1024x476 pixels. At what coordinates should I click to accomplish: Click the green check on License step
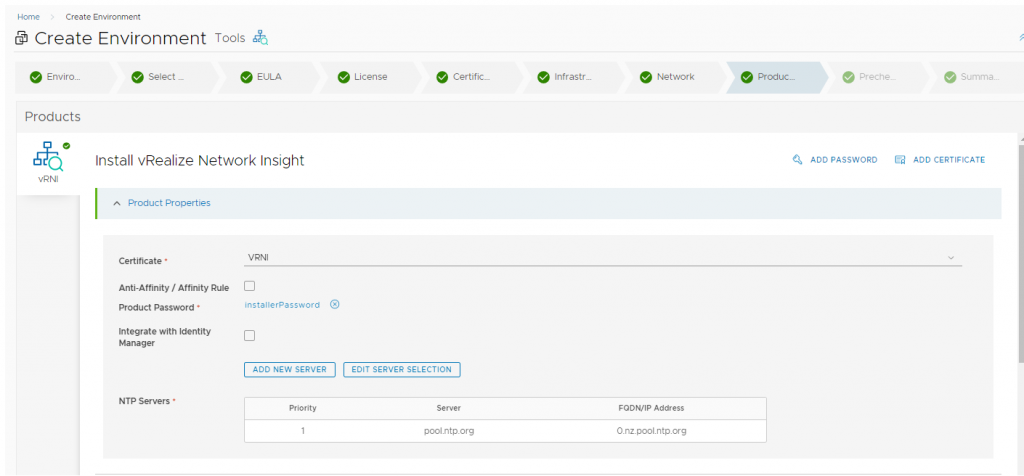click(344, 77)
